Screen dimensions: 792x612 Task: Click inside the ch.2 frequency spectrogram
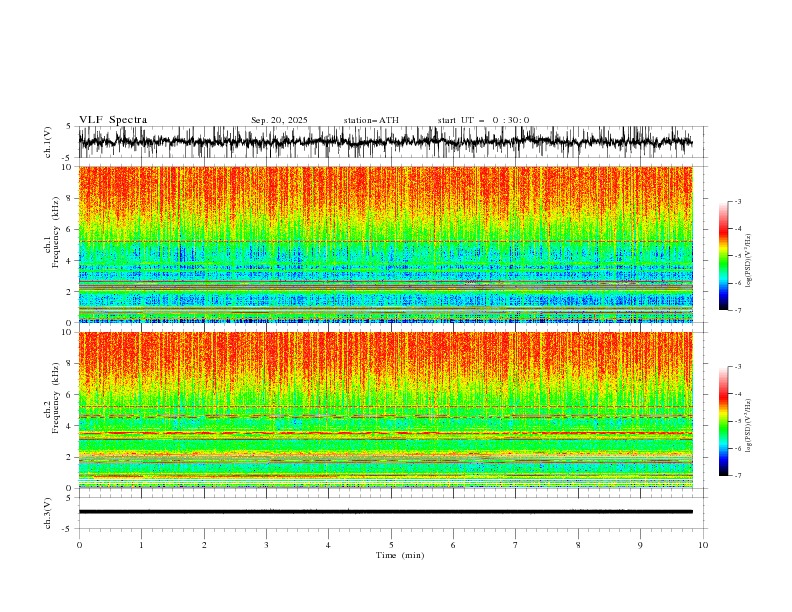[x=385, y=410]
